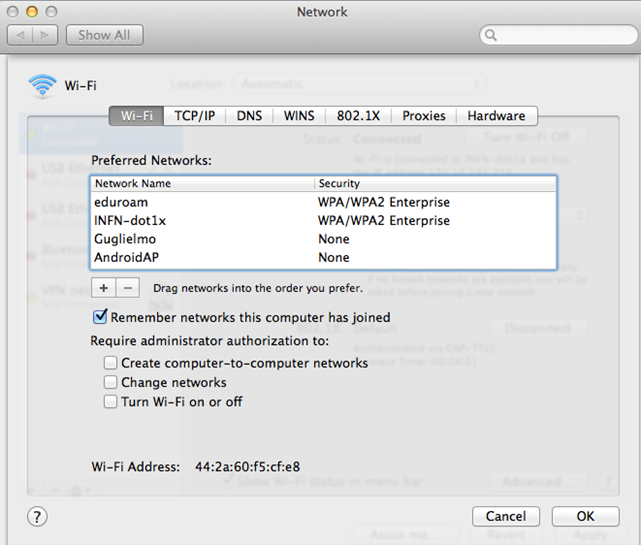Screen dimensions: 641x545
Task: Open the WINS tab
Action: 299,116
